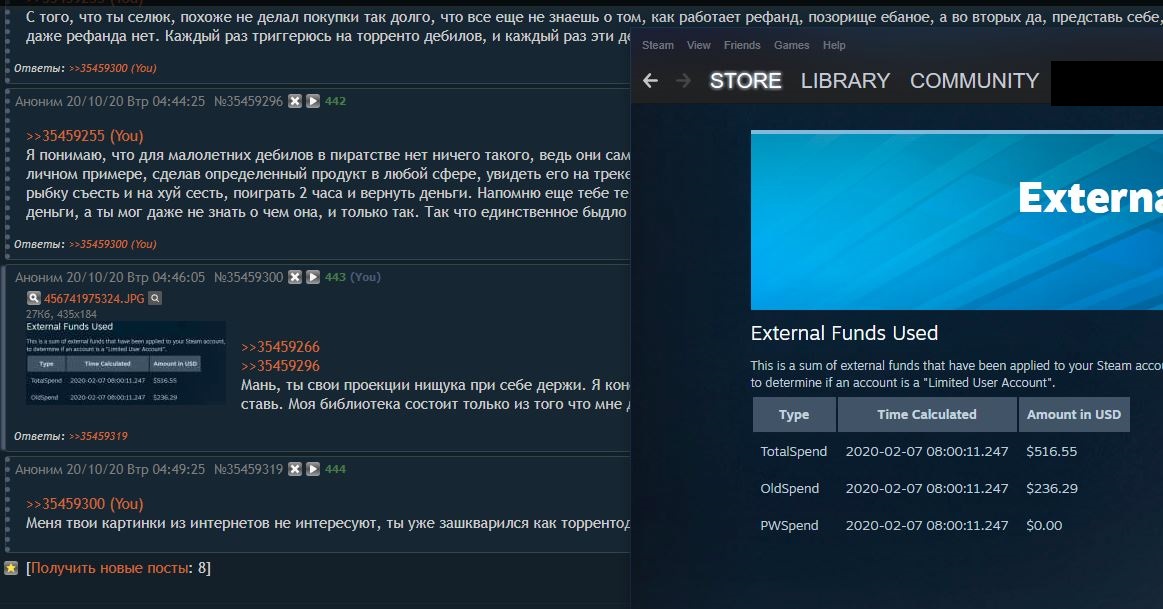Click the magnifier icon before 456741975324.JPG
The image size is (1163, 609).
pyautogui.click(x=33, y=298)
